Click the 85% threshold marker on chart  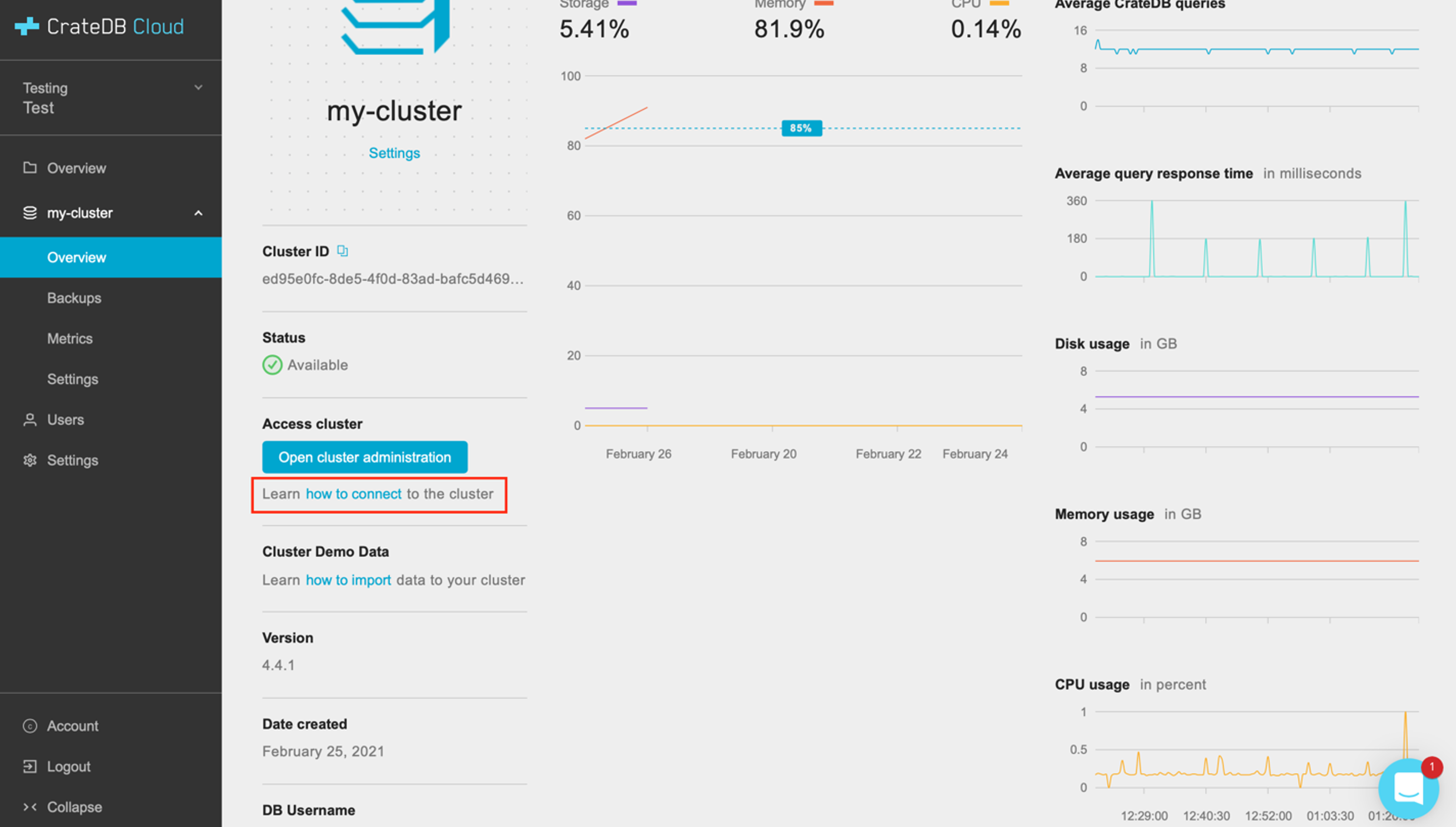[801, 128]
